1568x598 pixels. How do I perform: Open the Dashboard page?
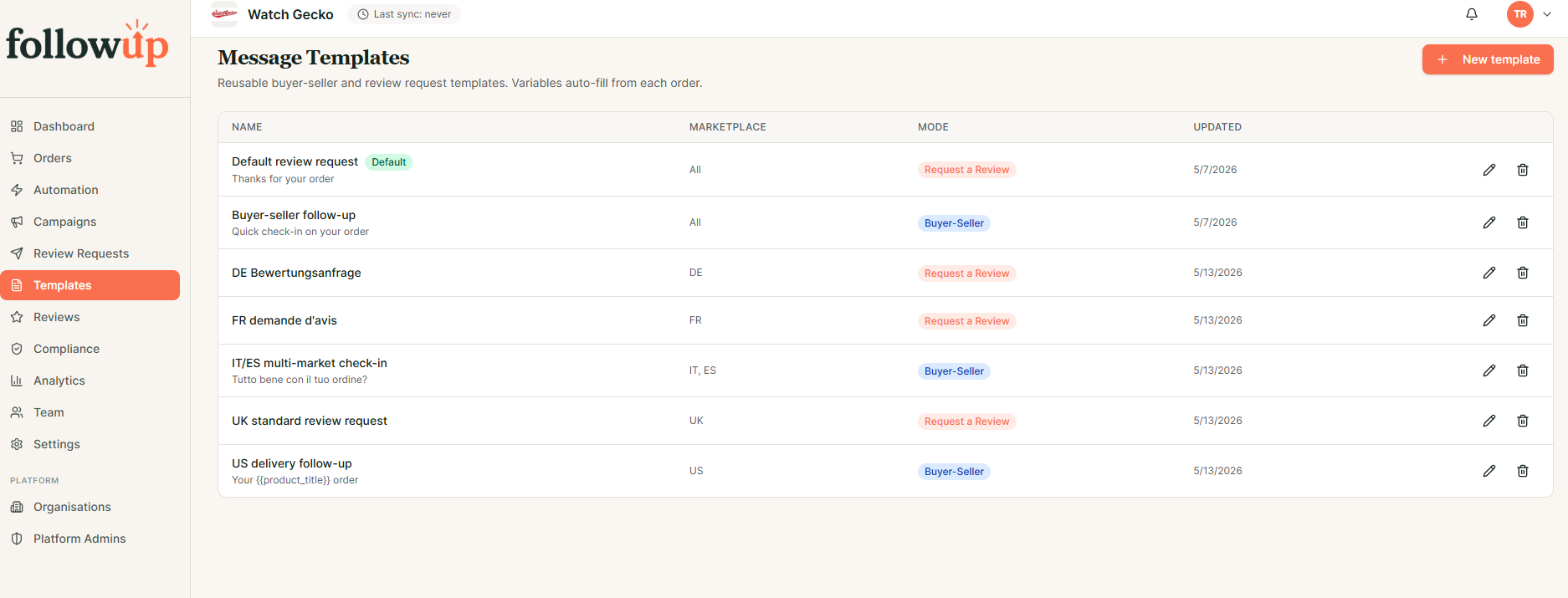coord(90,126)
